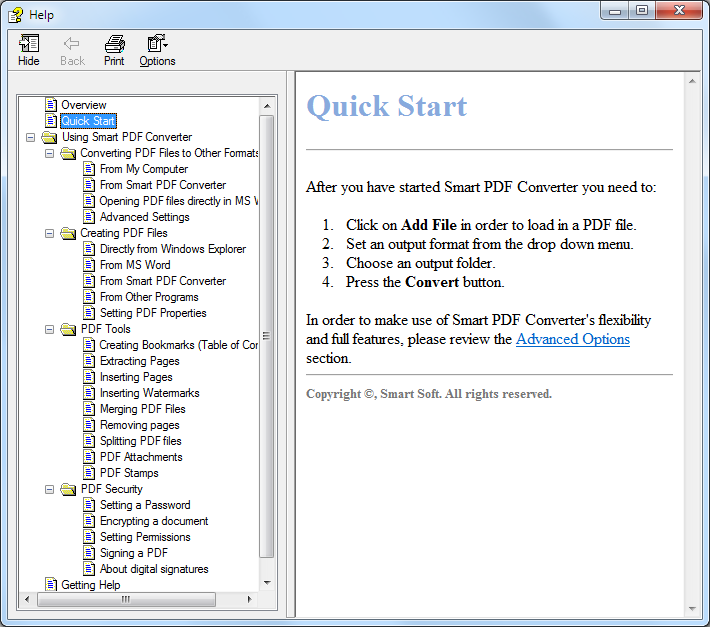Select the Advanced Settings topic
Screen dimensions: 710x627
144,217
